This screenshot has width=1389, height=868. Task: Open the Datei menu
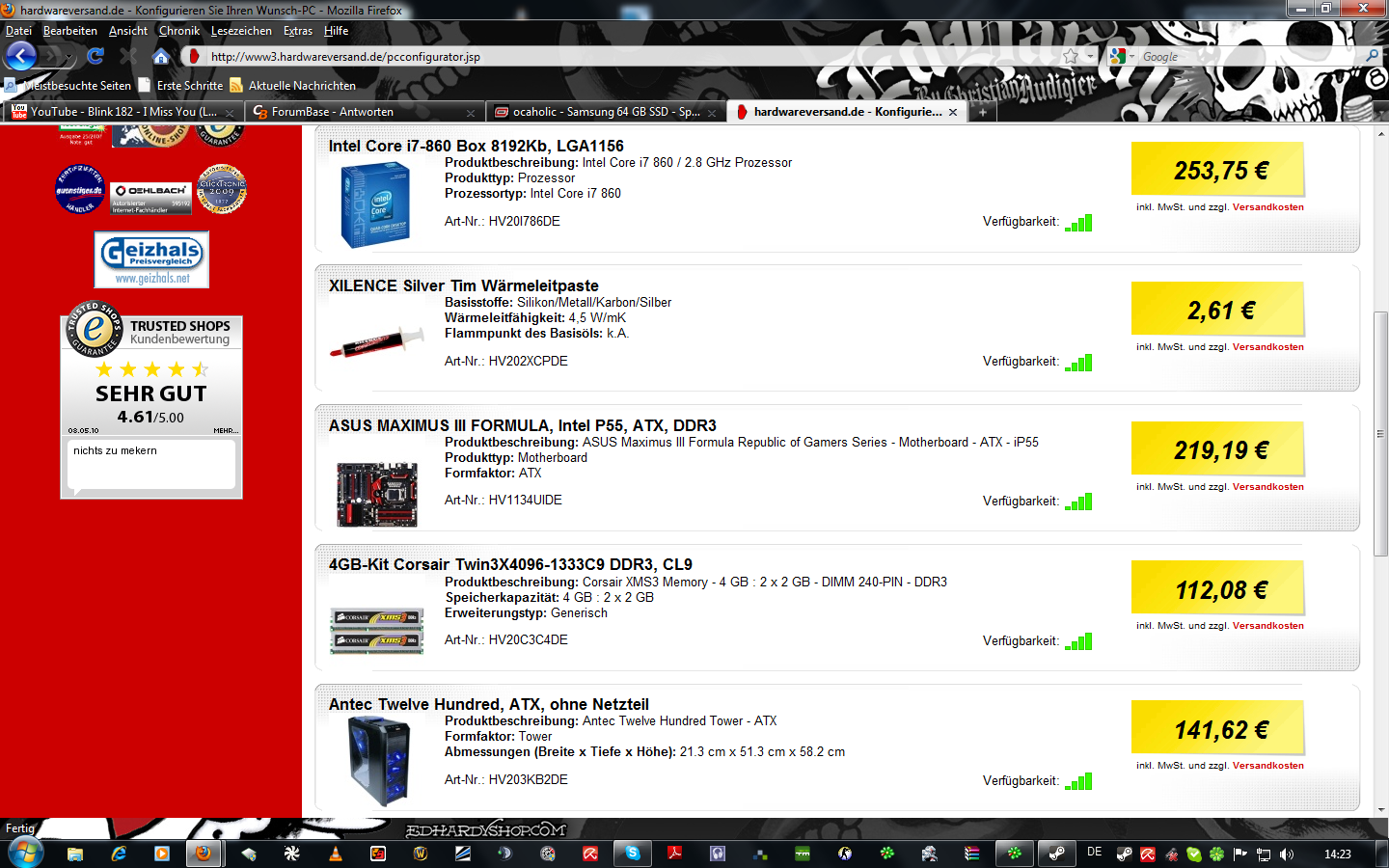[x=18, y=31]
